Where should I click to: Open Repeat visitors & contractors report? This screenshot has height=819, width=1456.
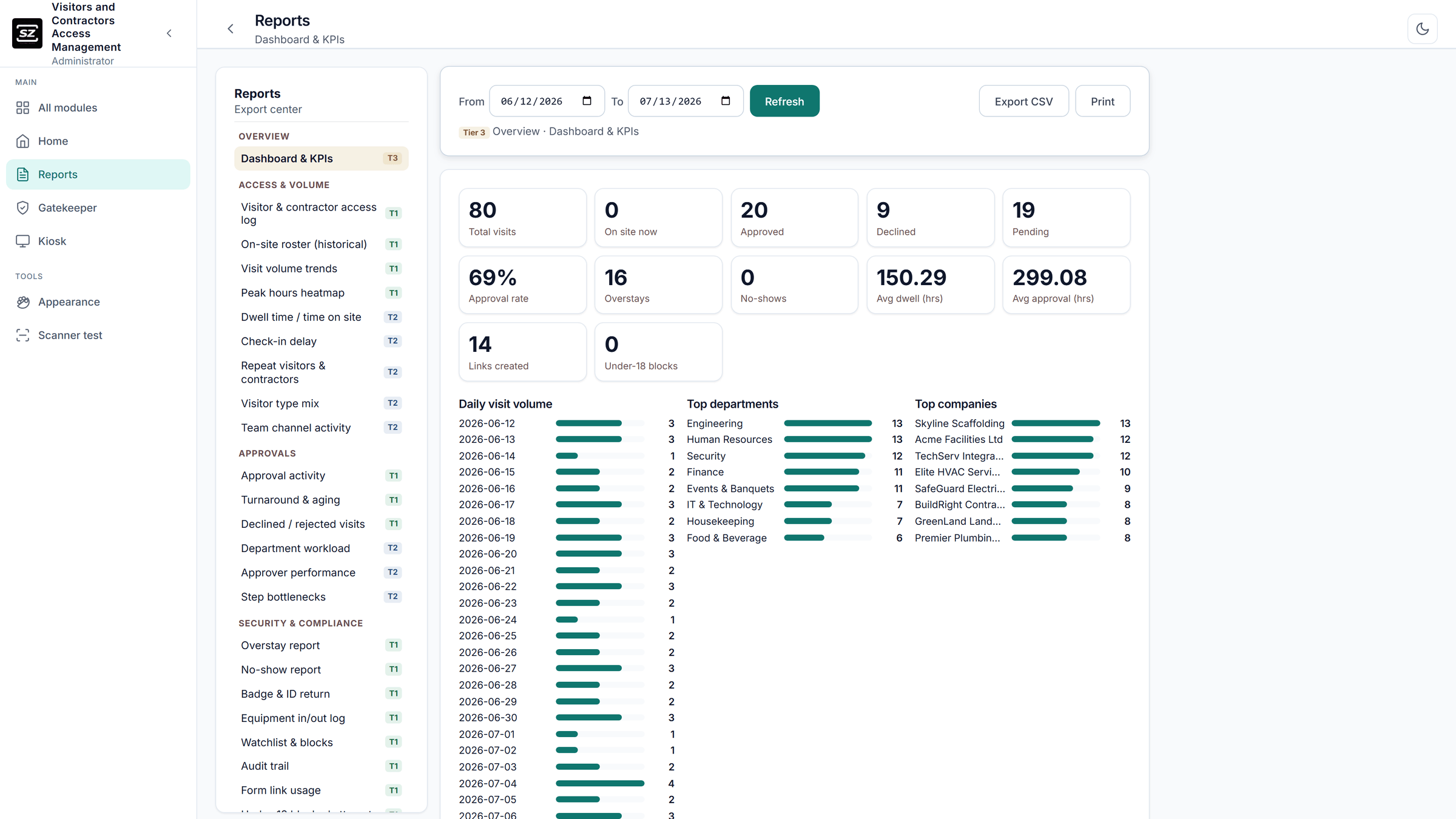coord(321,372)
